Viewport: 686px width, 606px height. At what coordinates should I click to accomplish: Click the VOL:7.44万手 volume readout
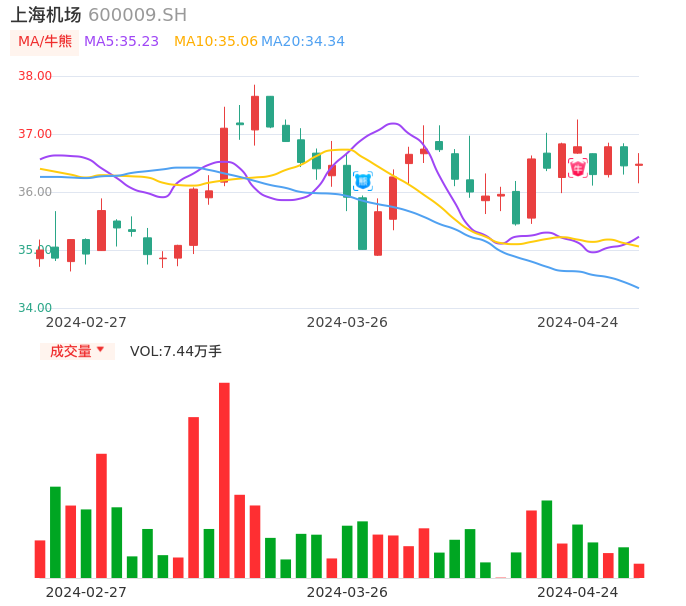click(175, 351)
